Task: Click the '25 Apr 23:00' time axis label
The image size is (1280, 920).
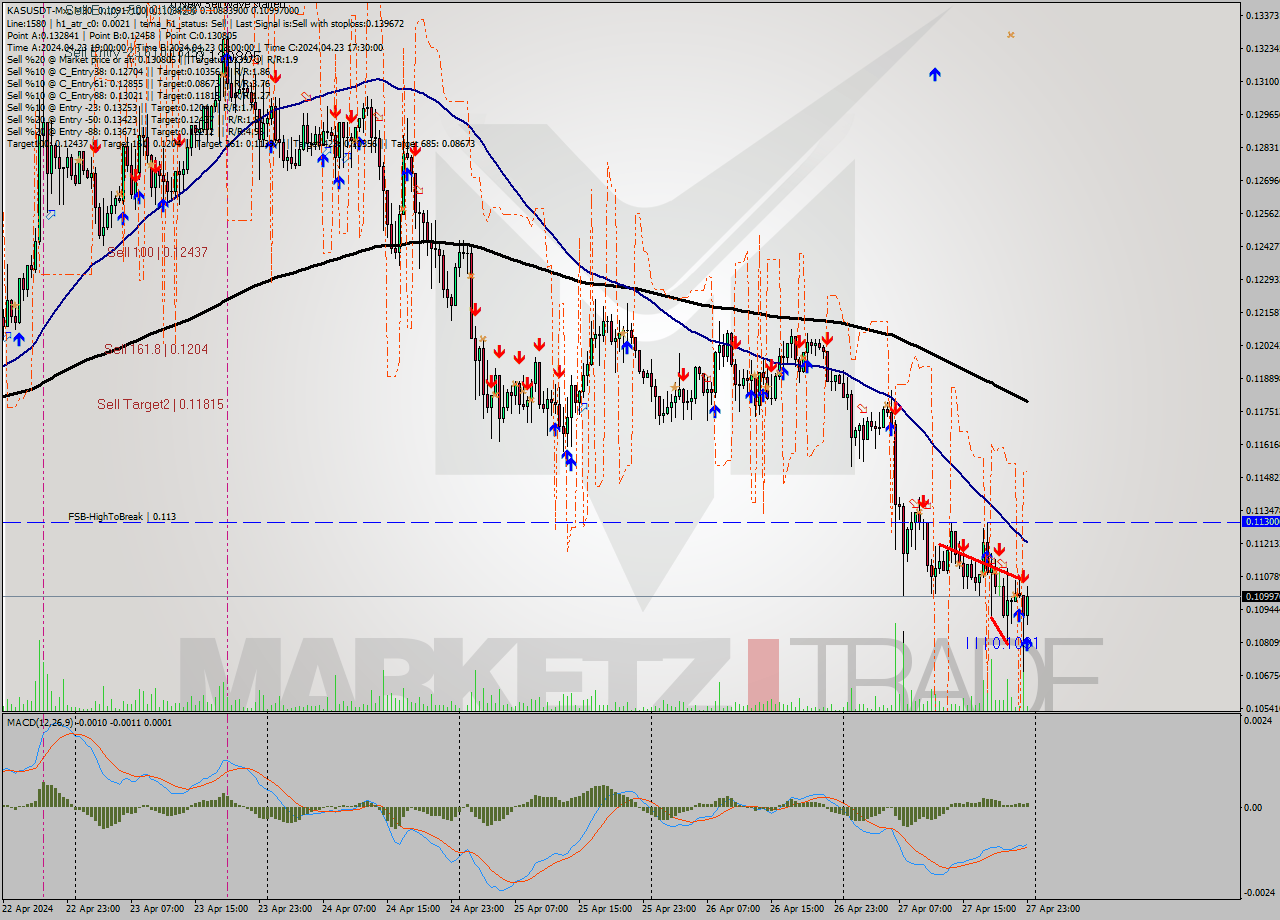Action: 669,909
